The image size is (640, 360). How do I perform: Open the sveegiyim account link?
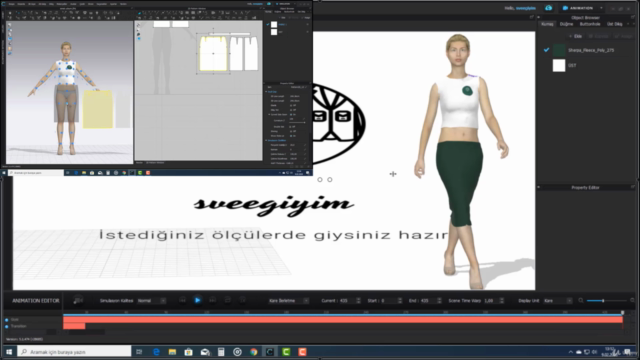click(525, 8)
